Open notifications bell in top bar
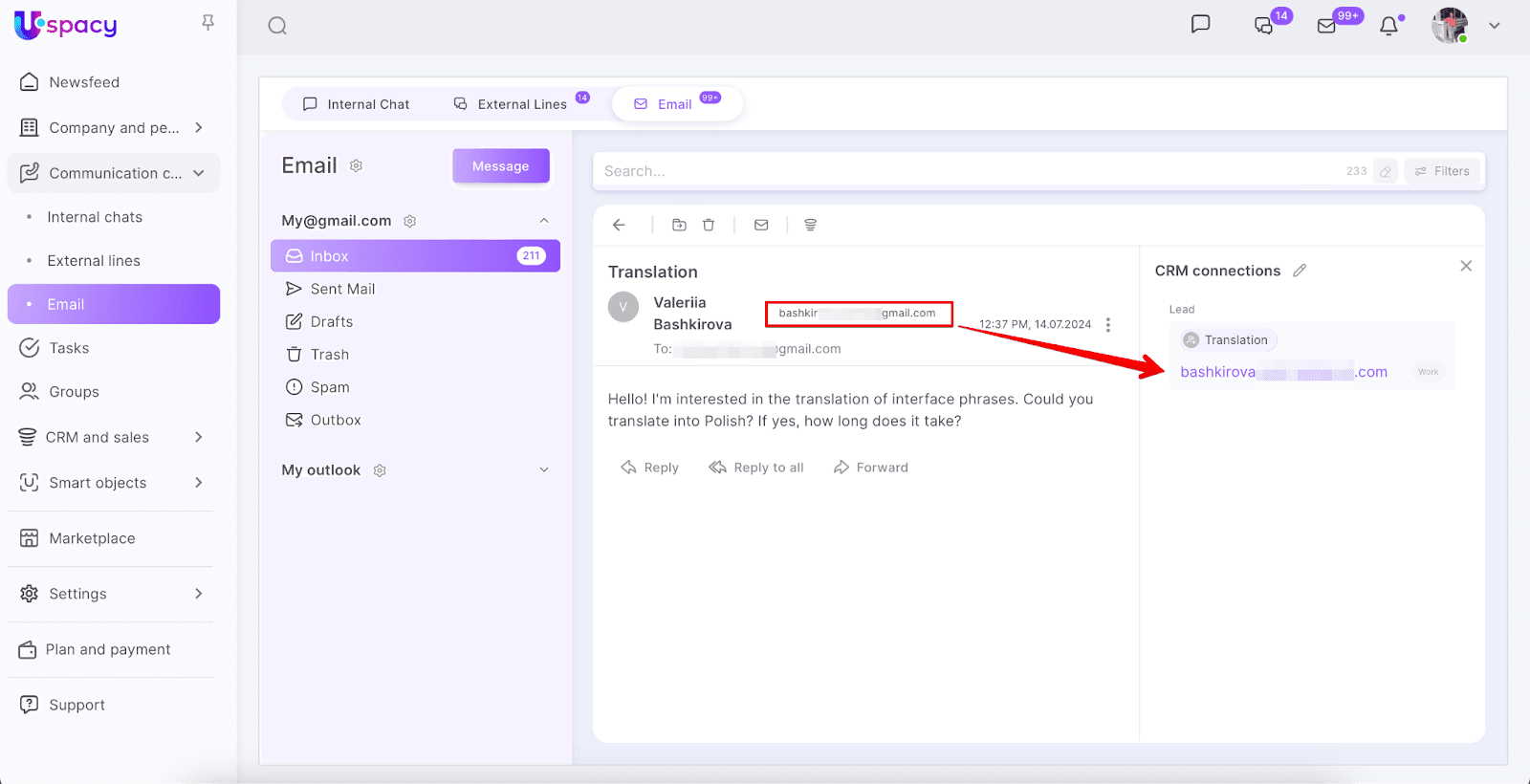 1388,26
